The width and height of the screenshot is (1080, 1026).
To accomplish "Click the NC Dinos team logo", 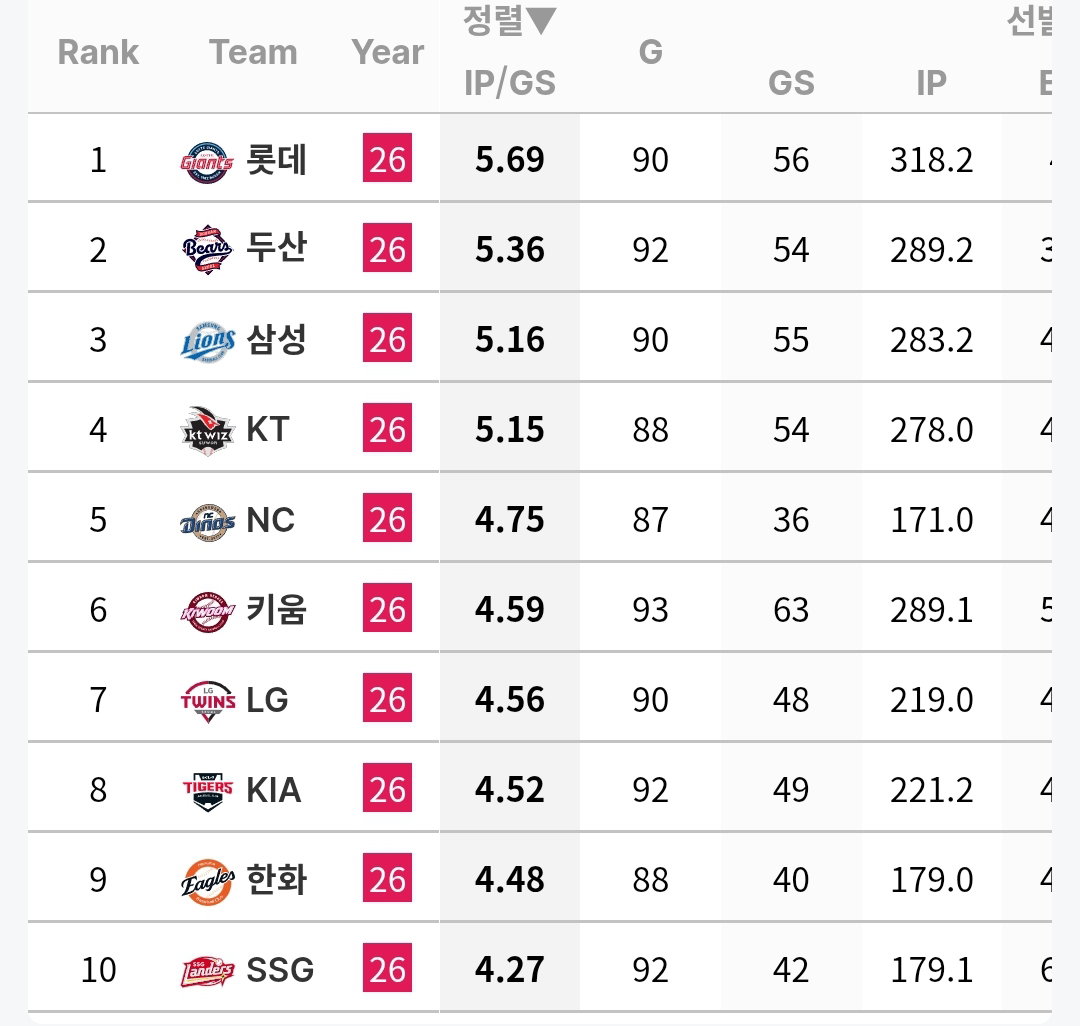I will [207, 521].
